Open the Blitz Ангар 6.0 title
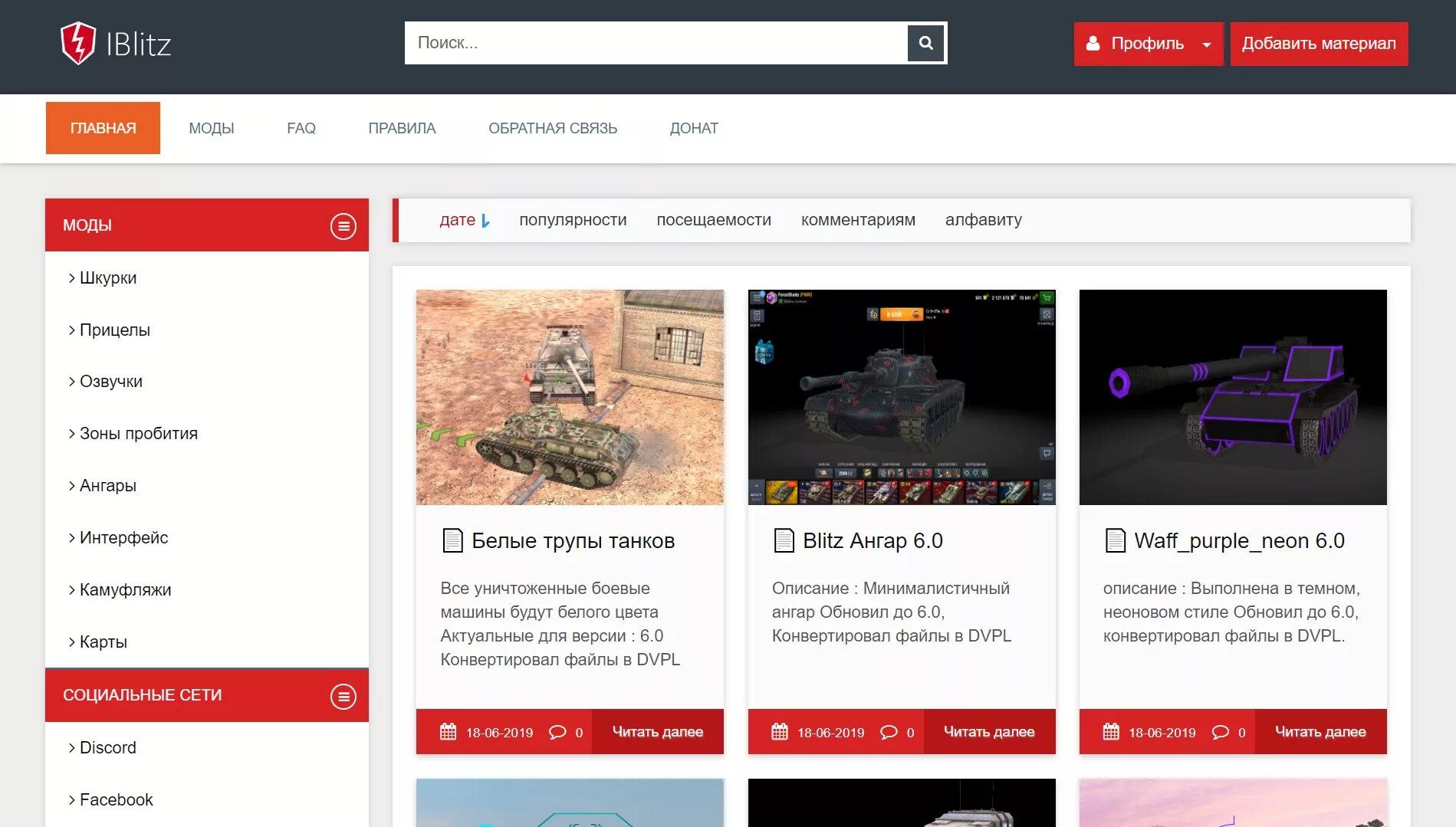Image resolution: width=1456 pixels, height=827 pixels. point(873,541)
